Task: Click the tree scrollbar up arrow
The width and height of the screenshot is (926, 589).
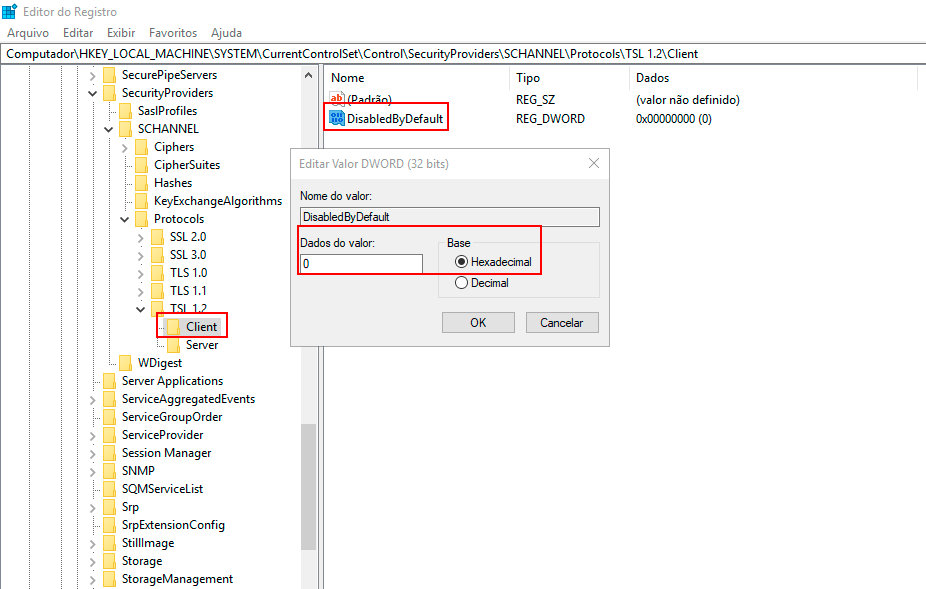Action: 308,75
